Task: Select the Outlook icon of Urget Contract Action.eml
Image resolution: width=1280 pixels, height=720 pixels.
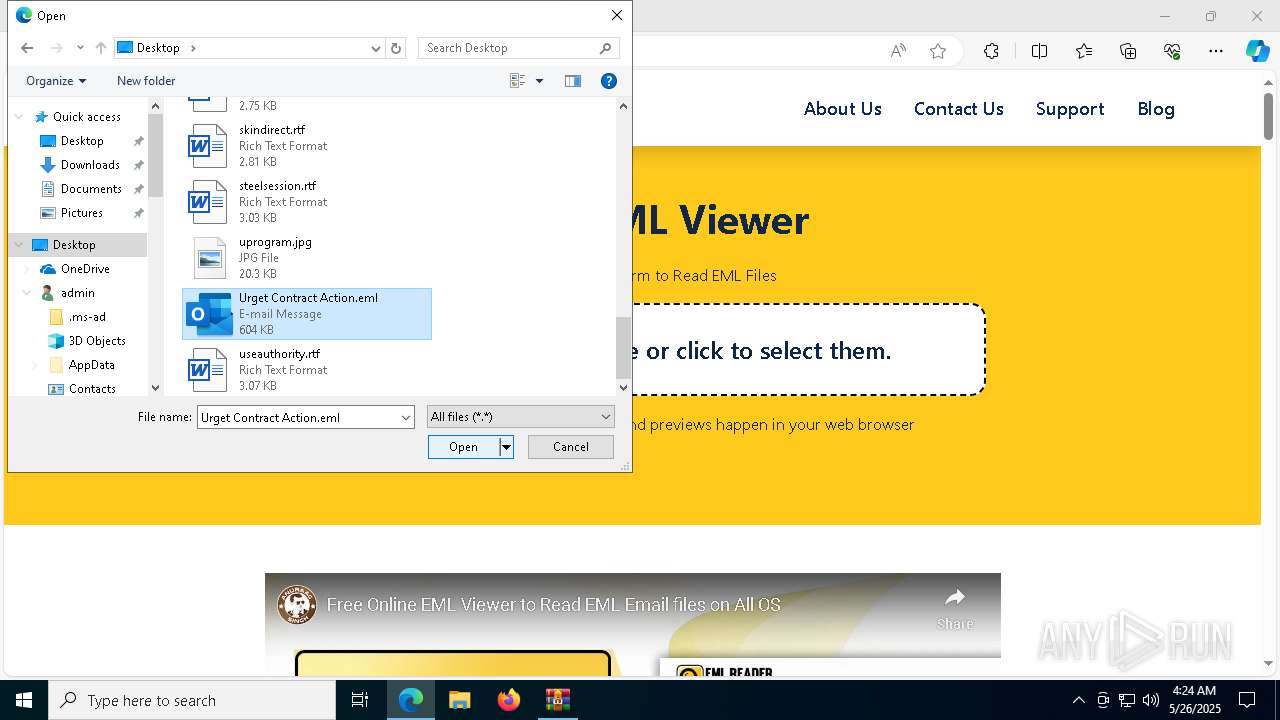Action: [x=209, y=314]
